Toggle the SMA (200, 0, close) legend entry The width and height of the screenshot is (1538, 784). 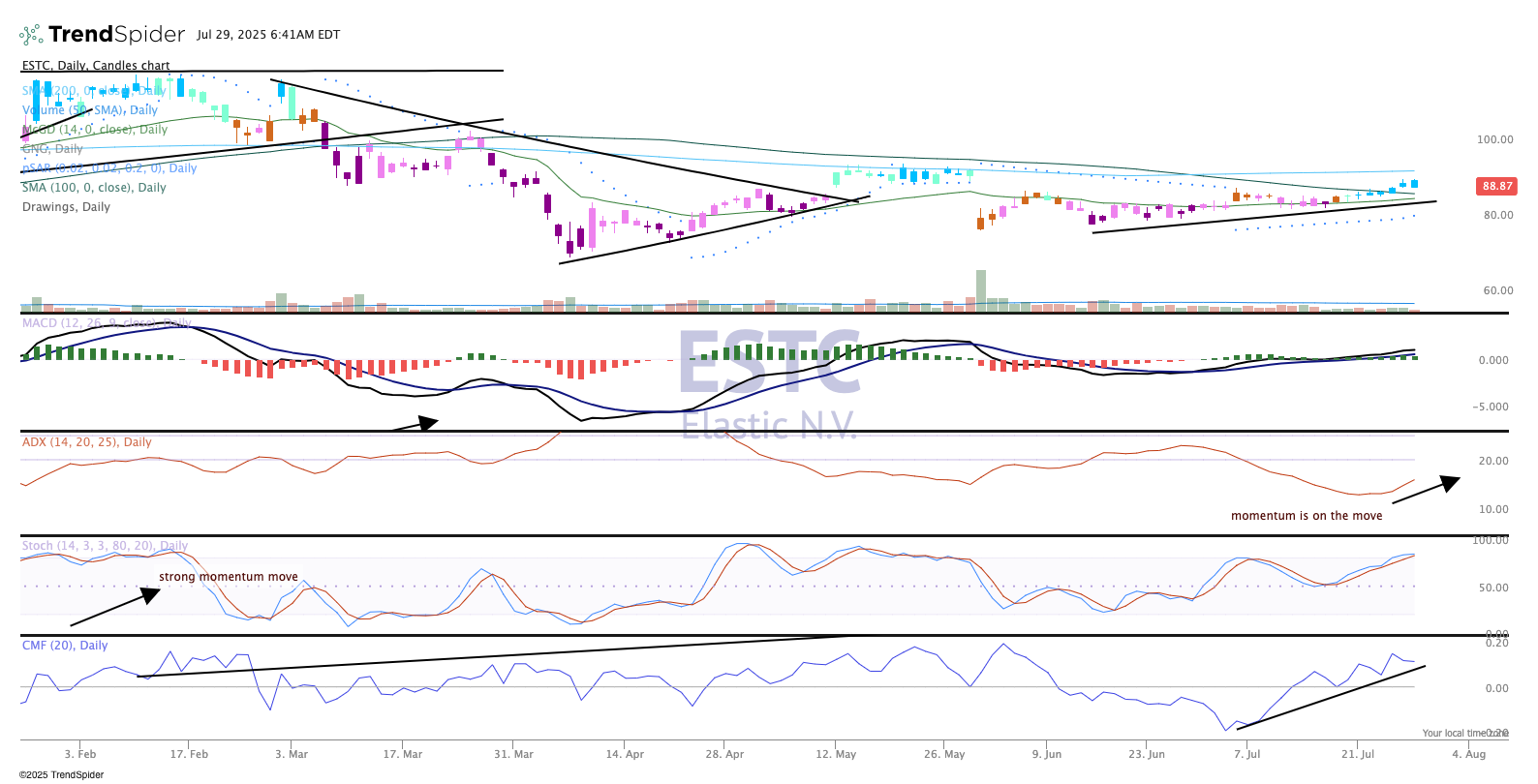coord(94,91)
